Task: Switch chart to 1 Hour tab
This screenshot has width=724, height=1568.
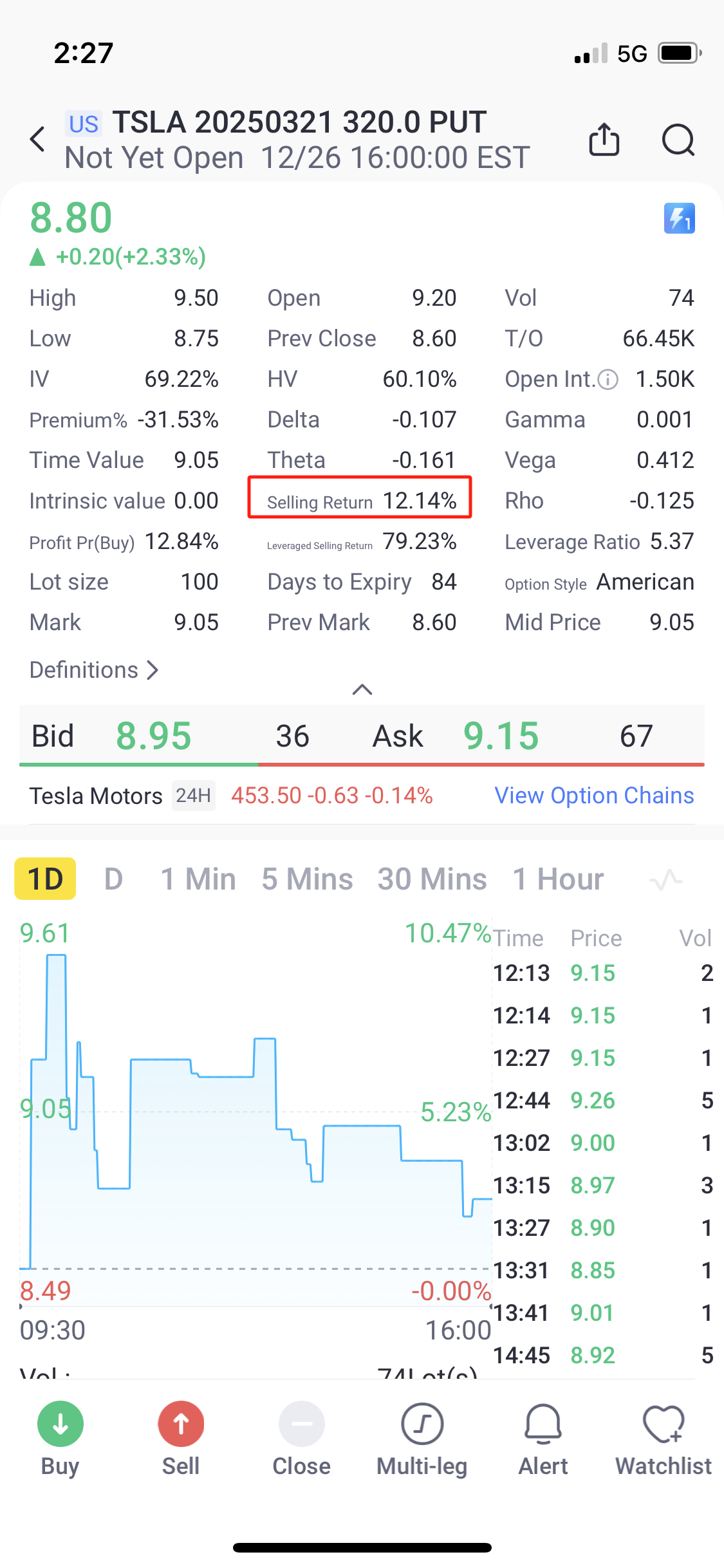Action: click(558, 879)
